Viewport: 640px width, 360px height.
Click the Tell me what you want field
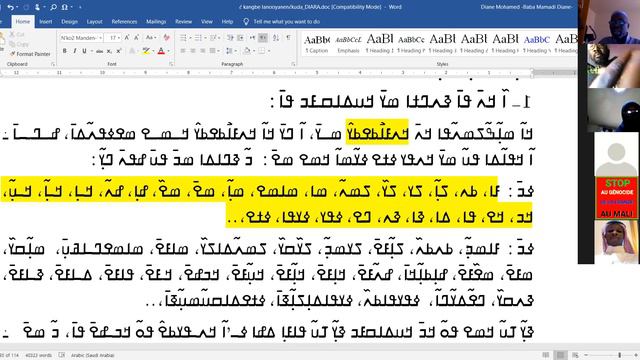click(x=287, y=22)
